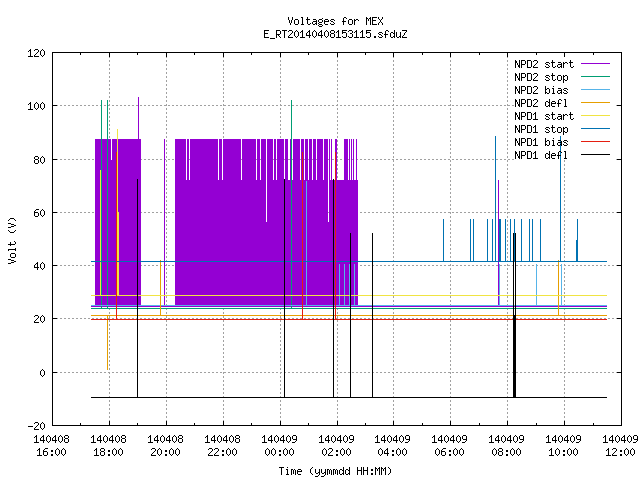Viewport: 640px width, 480px height.
Task: Click the x-axis label 140409 08:00
Action: point(507,446)
